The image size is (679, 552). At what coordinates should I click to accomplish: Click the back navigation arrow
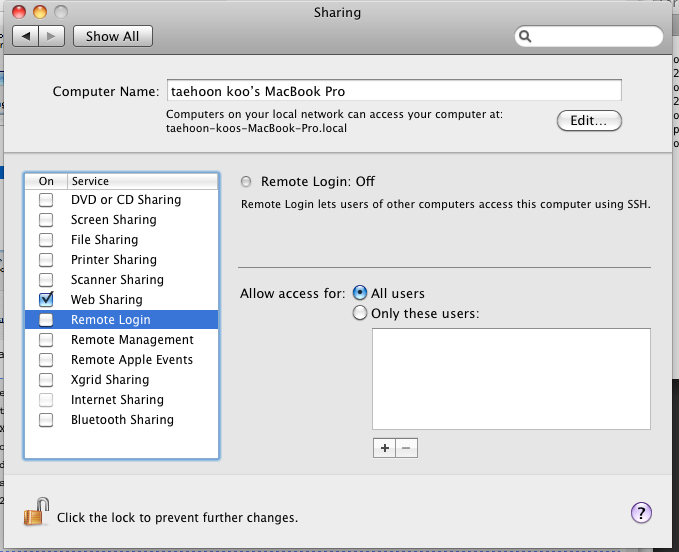(26, 36)
